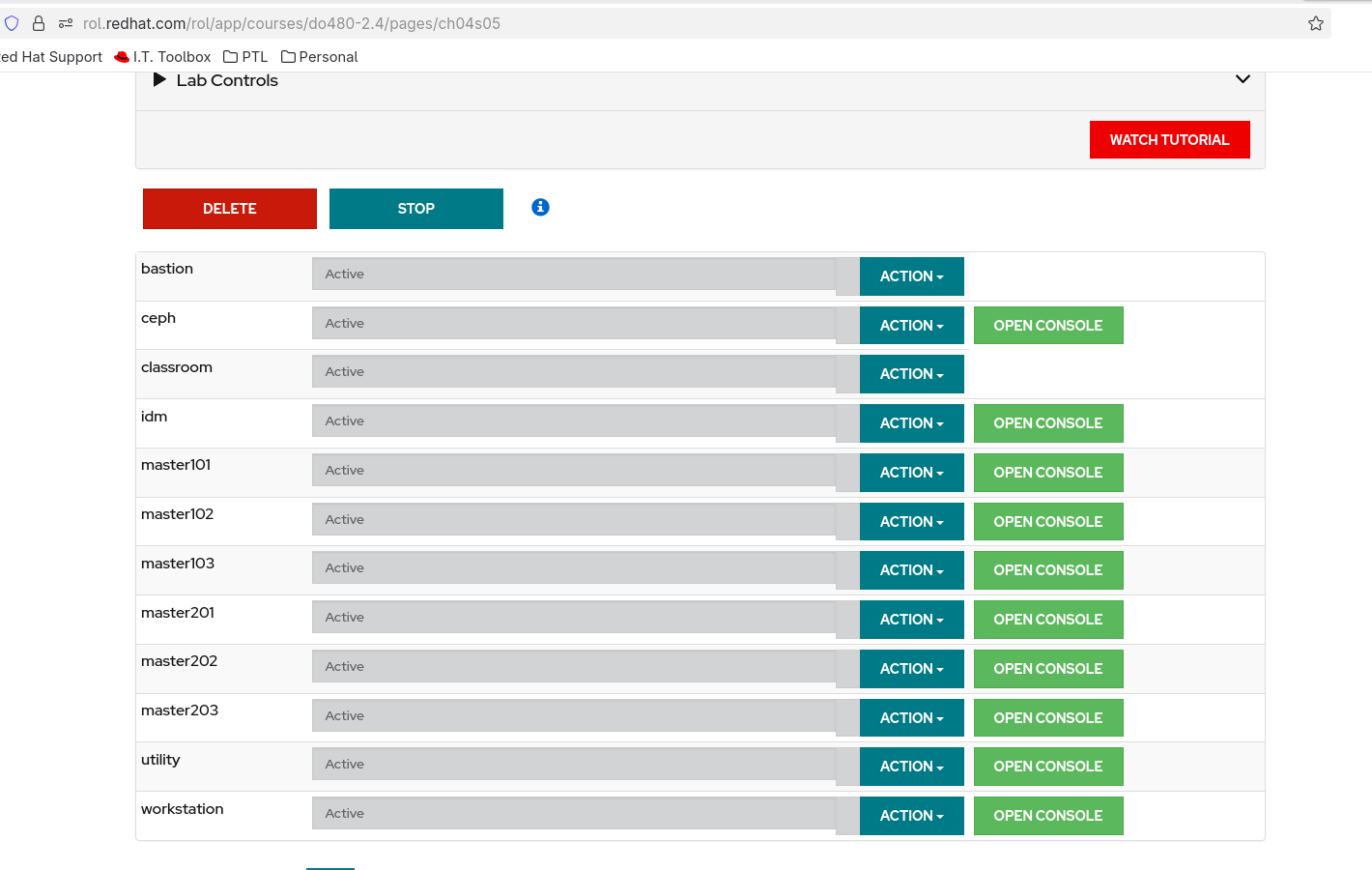Open console for the idm machine
Image resolution: width=1372 pixels, height=870 pixels.
(1048, 423)
